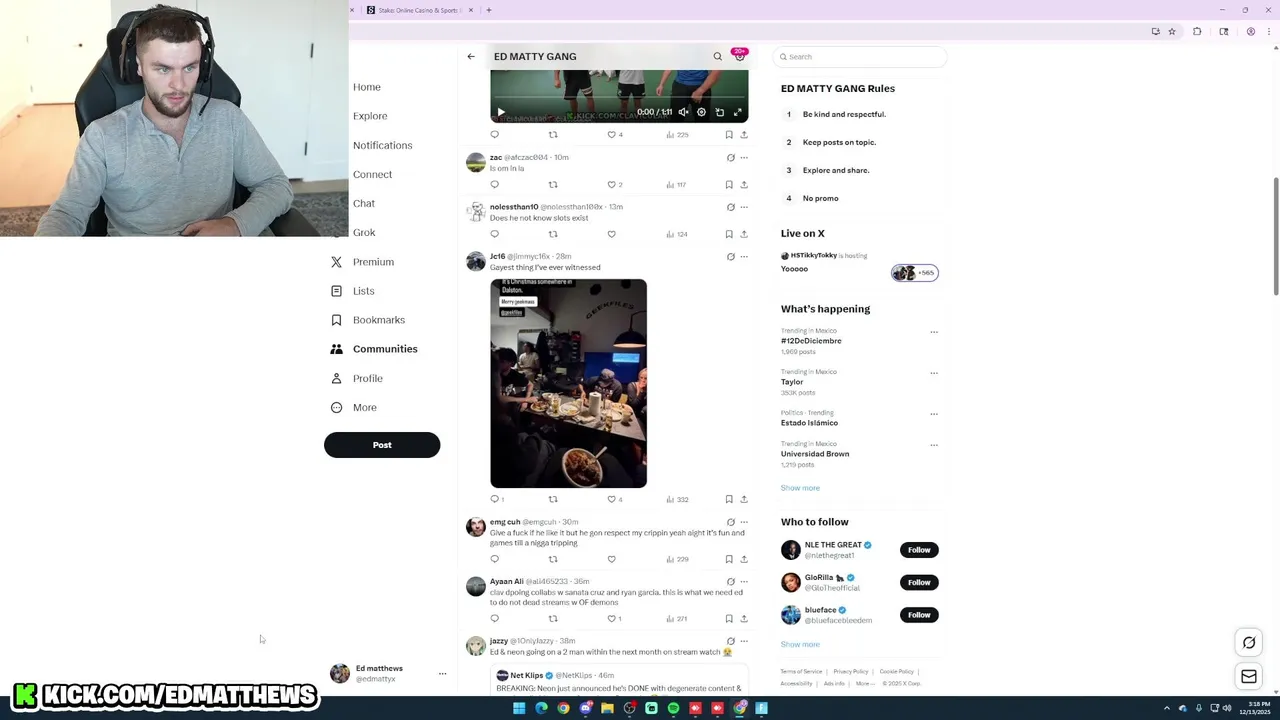
Task: Open the messages floating button at bottom right
Action: (x=1249, y=677)
